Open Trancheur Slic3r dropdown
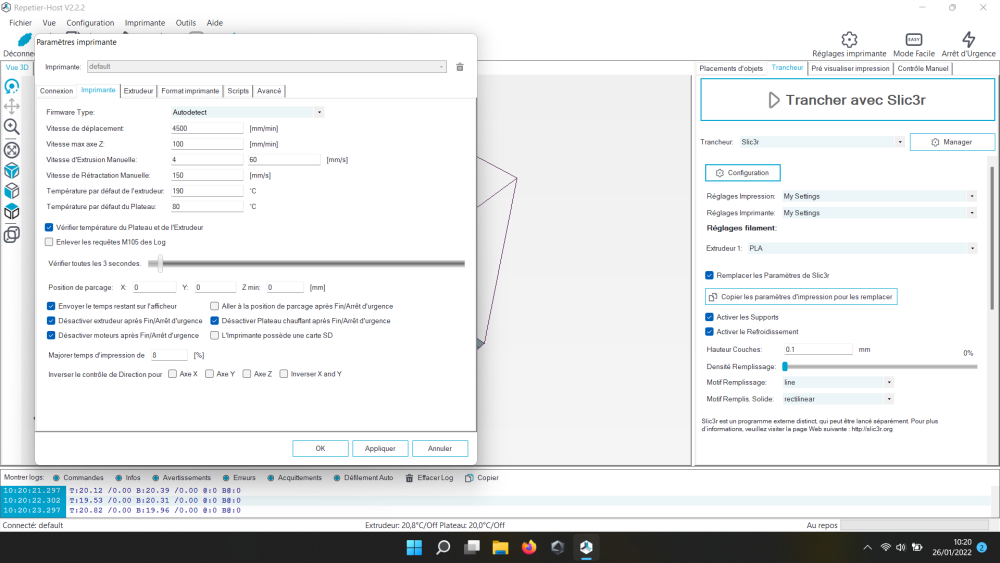Image resolution: width=1000 pixels, height=563 pixels. click(x=821, y=142)
